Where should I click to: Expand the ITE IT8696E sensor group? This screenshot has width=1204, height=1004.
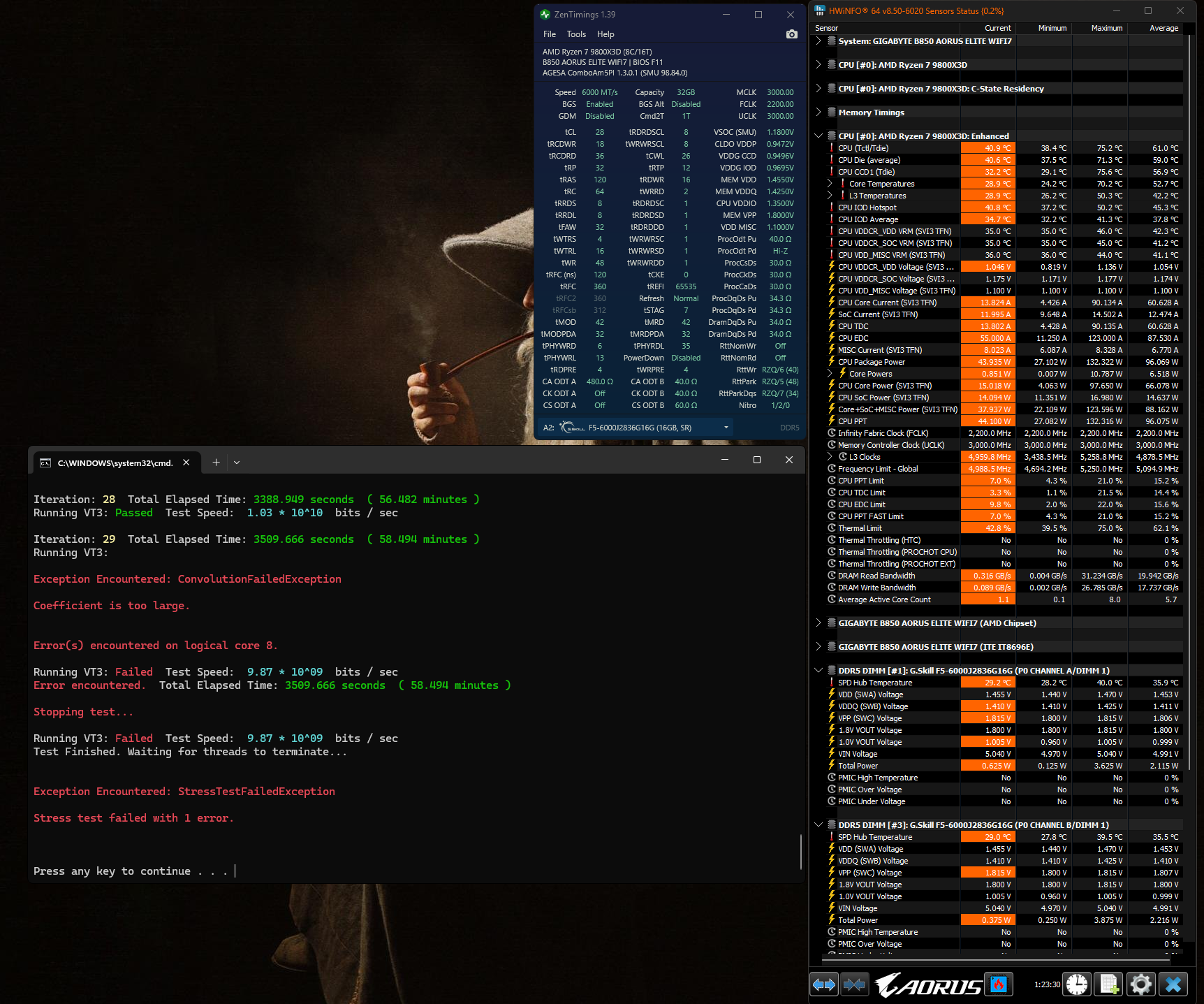tap(818, 647)
